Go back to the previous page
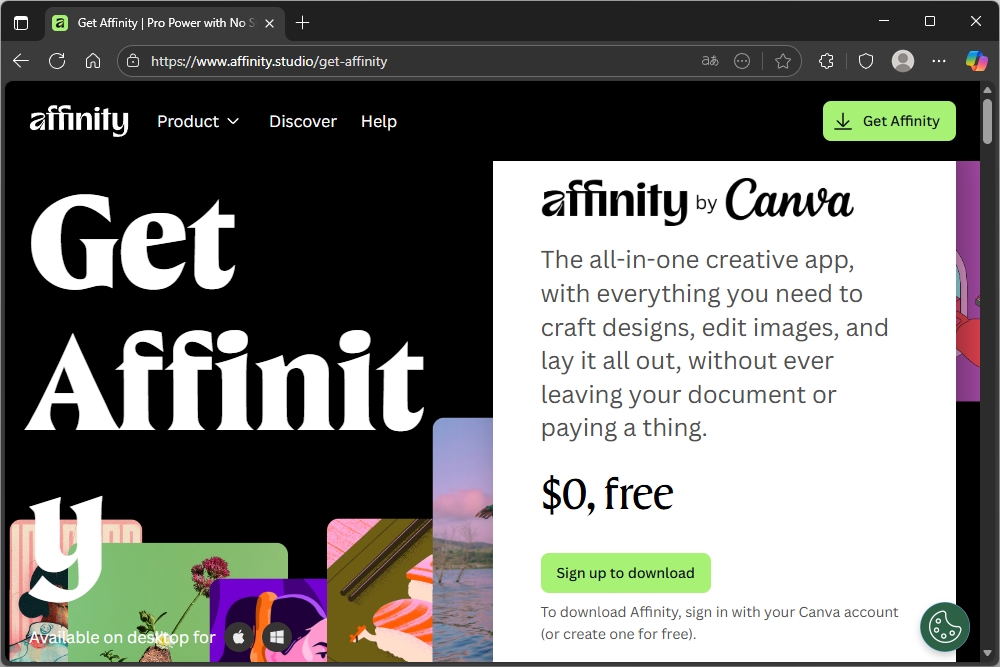This screenshot has height=667, width=1000. coord(21,61)
